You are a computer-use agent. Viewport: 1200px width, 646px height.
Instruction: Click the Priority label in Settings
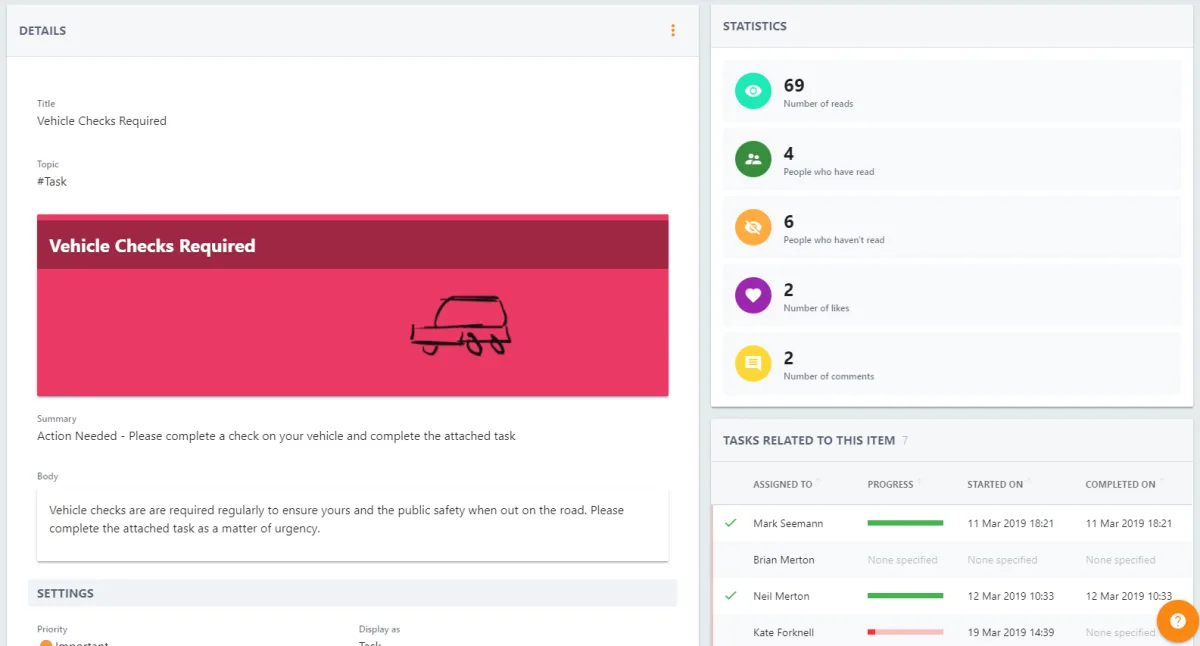tap(52, 630)
